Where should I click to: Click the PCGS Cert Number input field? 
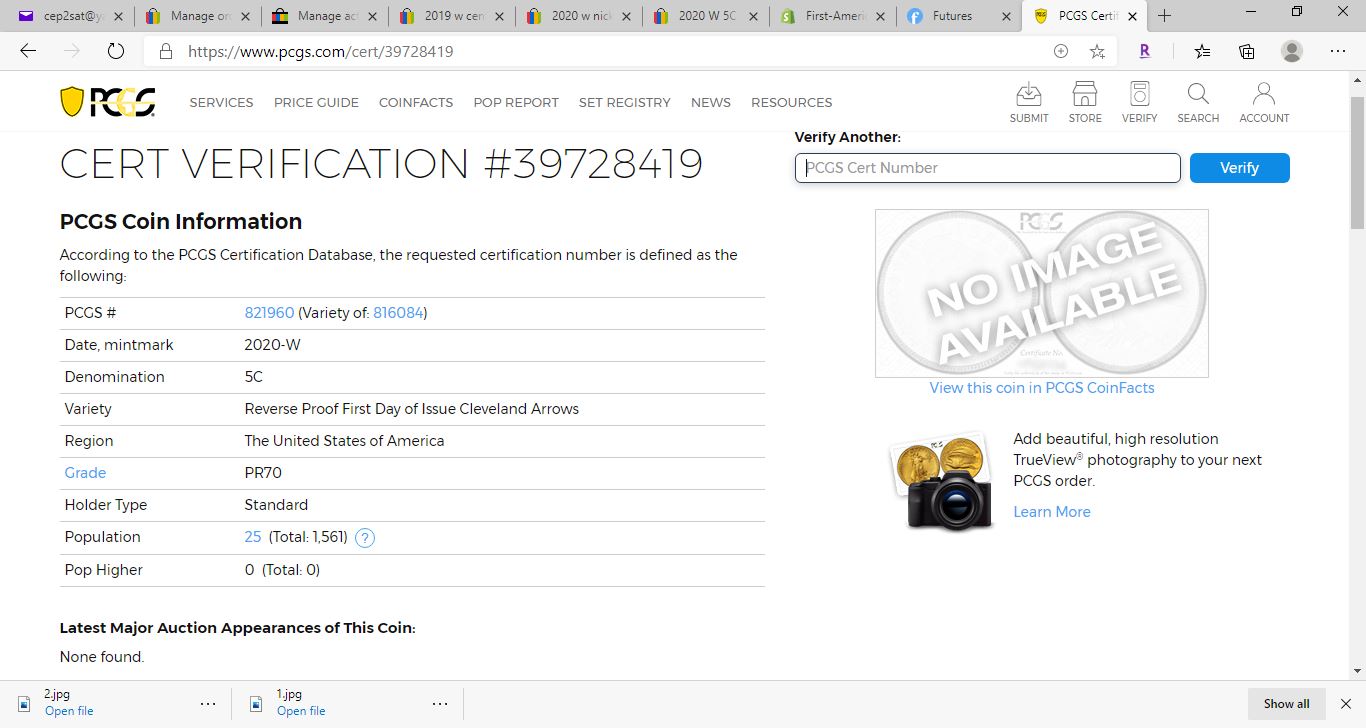pos(988,168)
